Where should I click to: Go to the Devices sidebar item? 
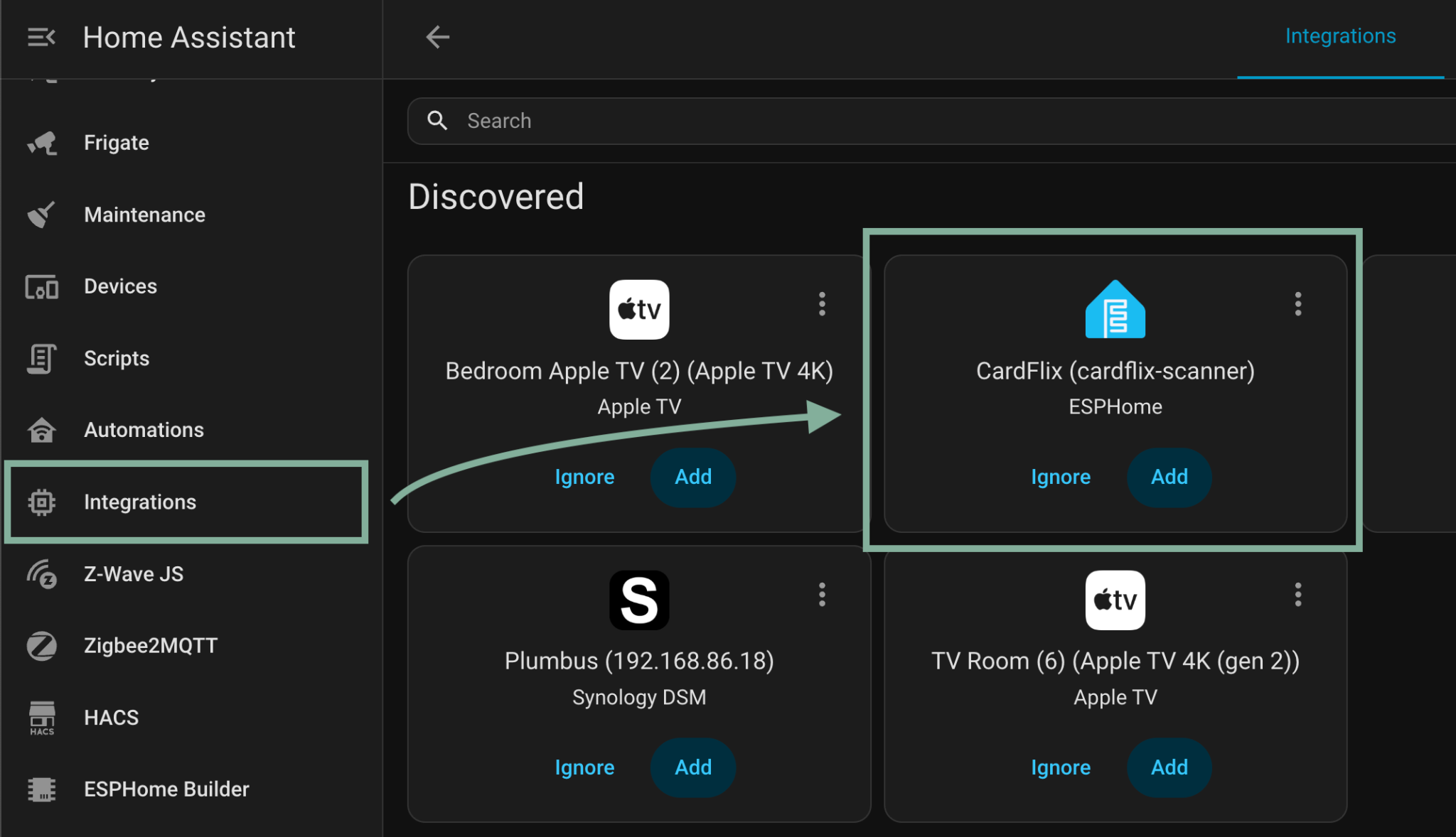click(120, 286)
